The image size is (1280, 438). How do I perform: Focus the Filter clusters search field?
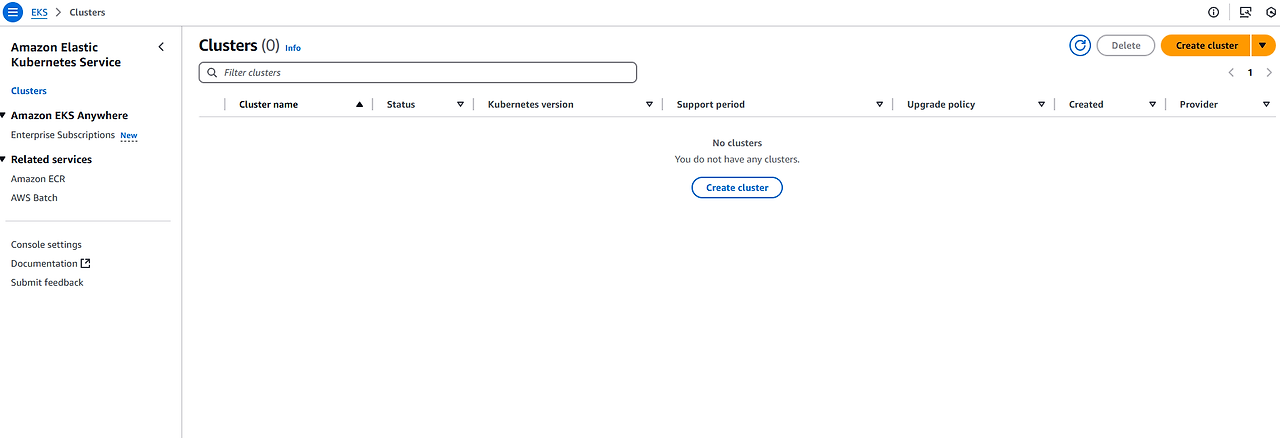[x=418, y=73]
